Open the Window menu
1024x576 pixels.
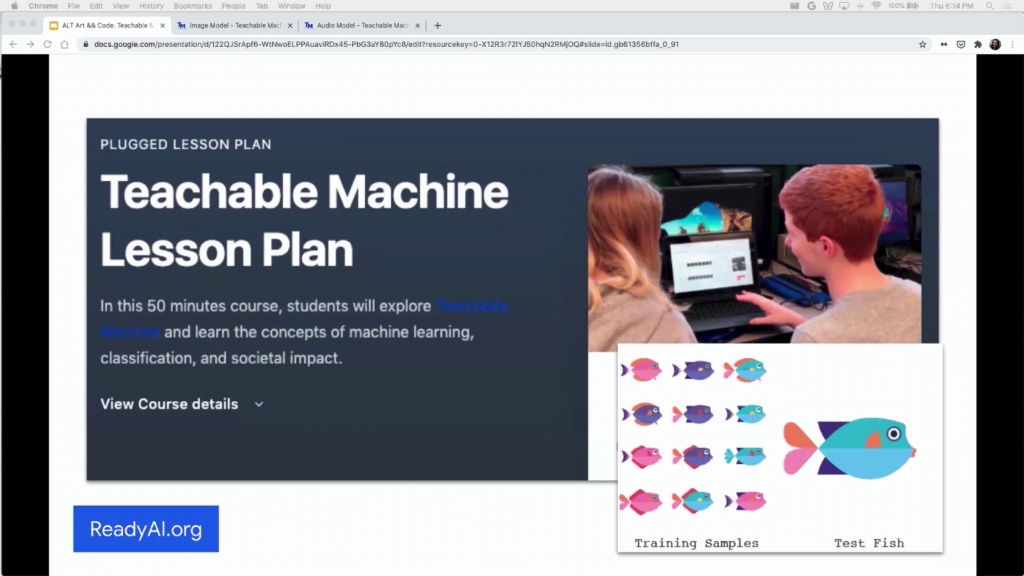pyautogui.click(x=291, y=6)
